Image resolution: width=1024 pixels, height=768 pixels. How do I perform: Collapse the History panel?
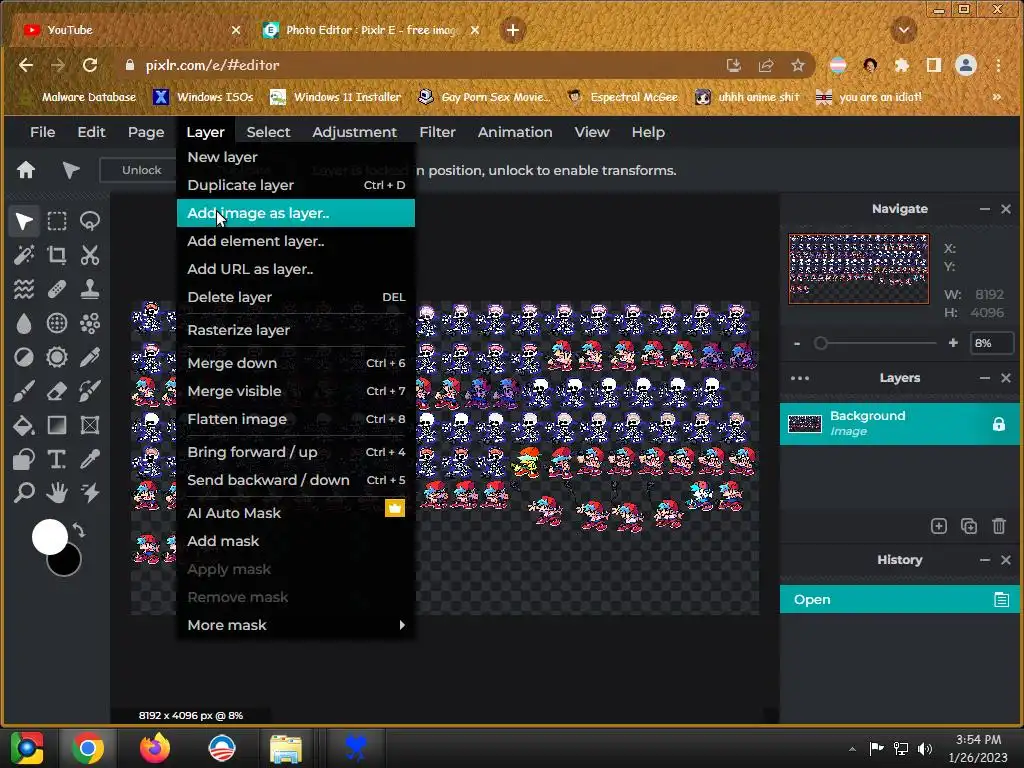point(985,560)
